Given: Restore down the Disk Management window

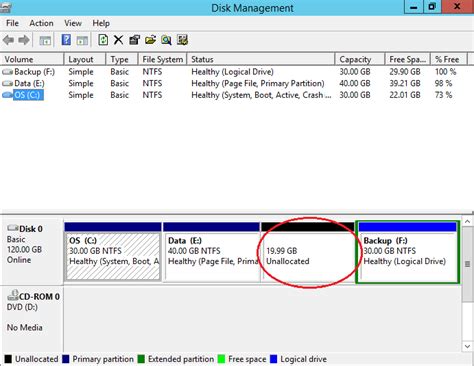Looking at the screenshot, I should click(x=432, y=7).
